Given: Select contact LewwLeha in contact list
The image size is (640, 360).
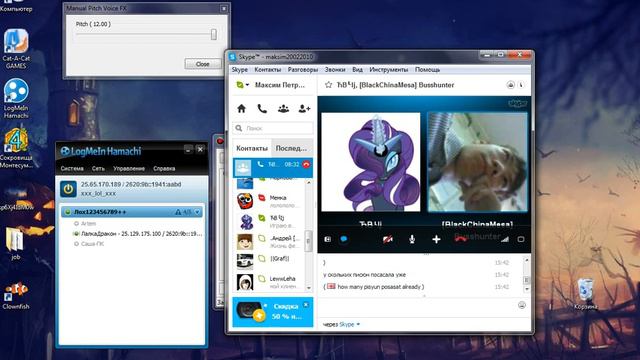Looking at the screenshot, I should [x=270, y=282].
